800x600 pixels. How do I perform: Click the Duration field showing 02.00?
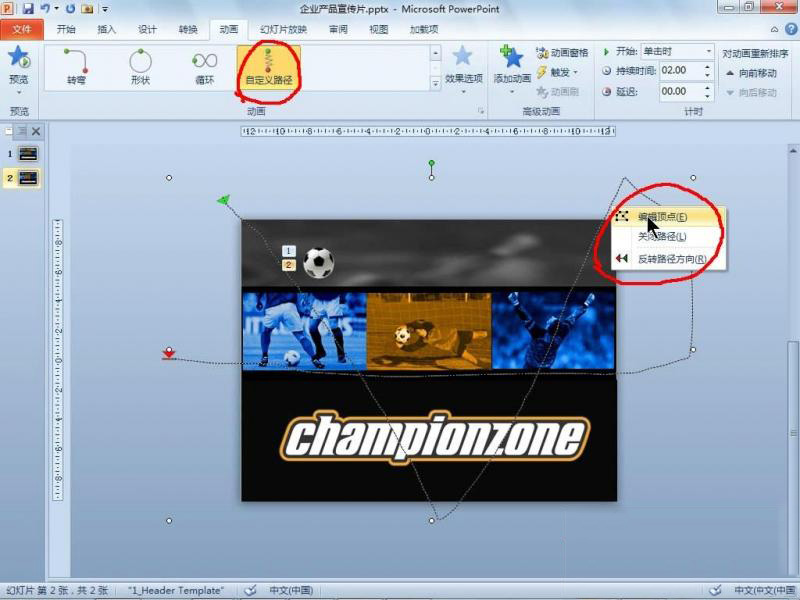pyautogui.click(x=681, y=70)
